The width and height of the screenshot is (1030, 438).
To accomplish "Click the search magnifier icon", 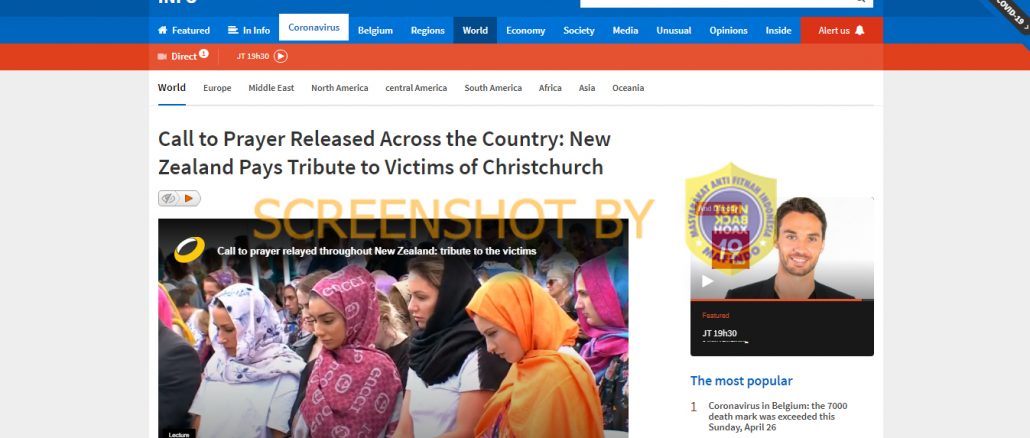I will (861, 1).
